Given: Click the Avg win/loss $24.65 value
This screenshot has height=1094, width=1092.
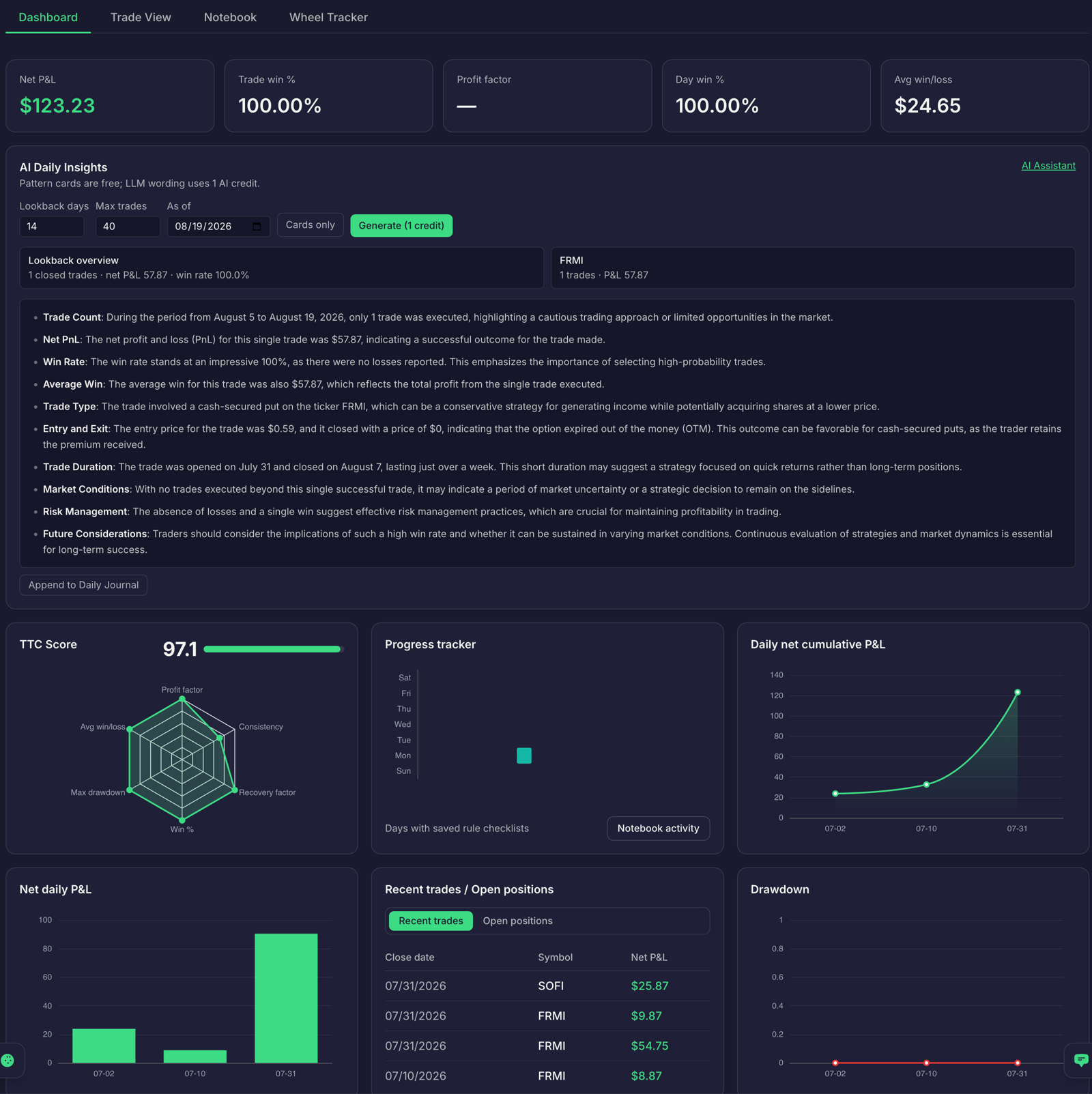Looking at the screenshot, I should [927, 106].
